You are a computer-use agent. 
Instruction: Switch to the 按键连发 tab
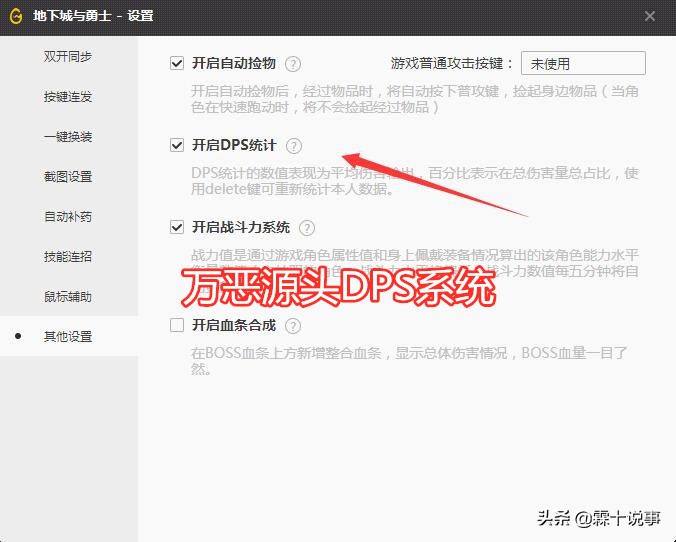[68, 97]
